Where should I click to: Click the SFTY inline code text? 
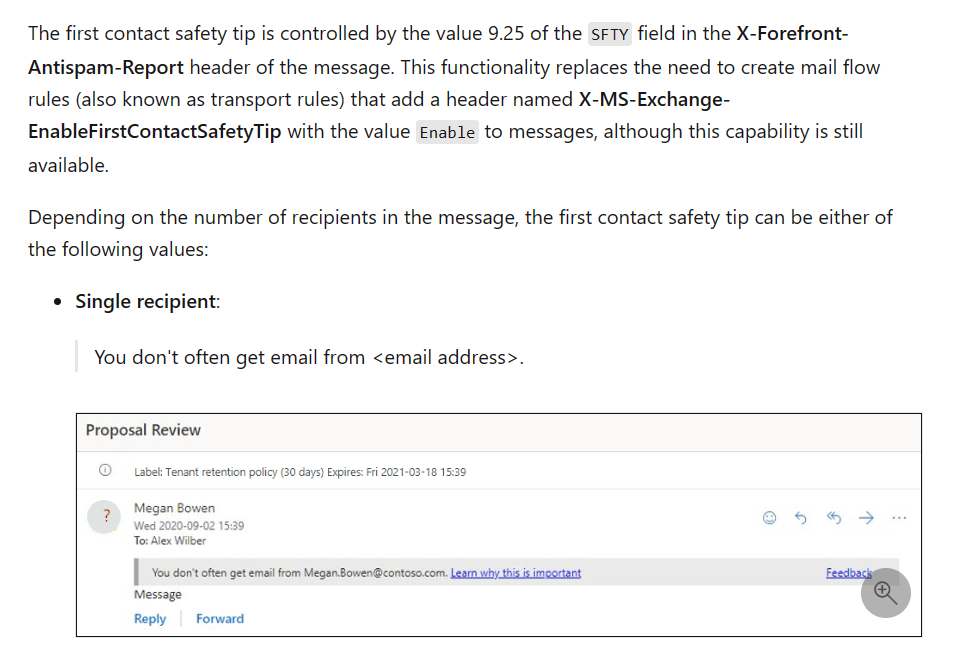609,34
